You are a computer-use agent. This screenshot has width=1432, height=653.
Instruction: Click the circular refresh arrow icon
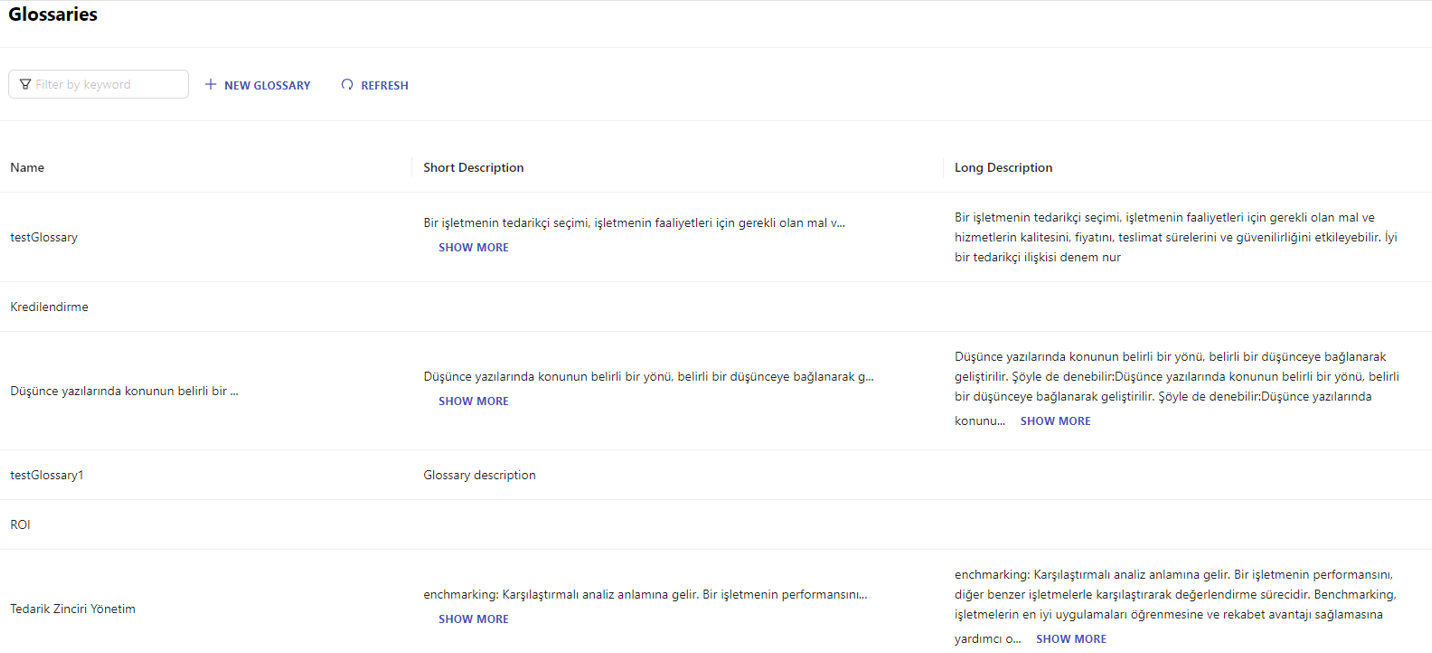tap(347, 85)
